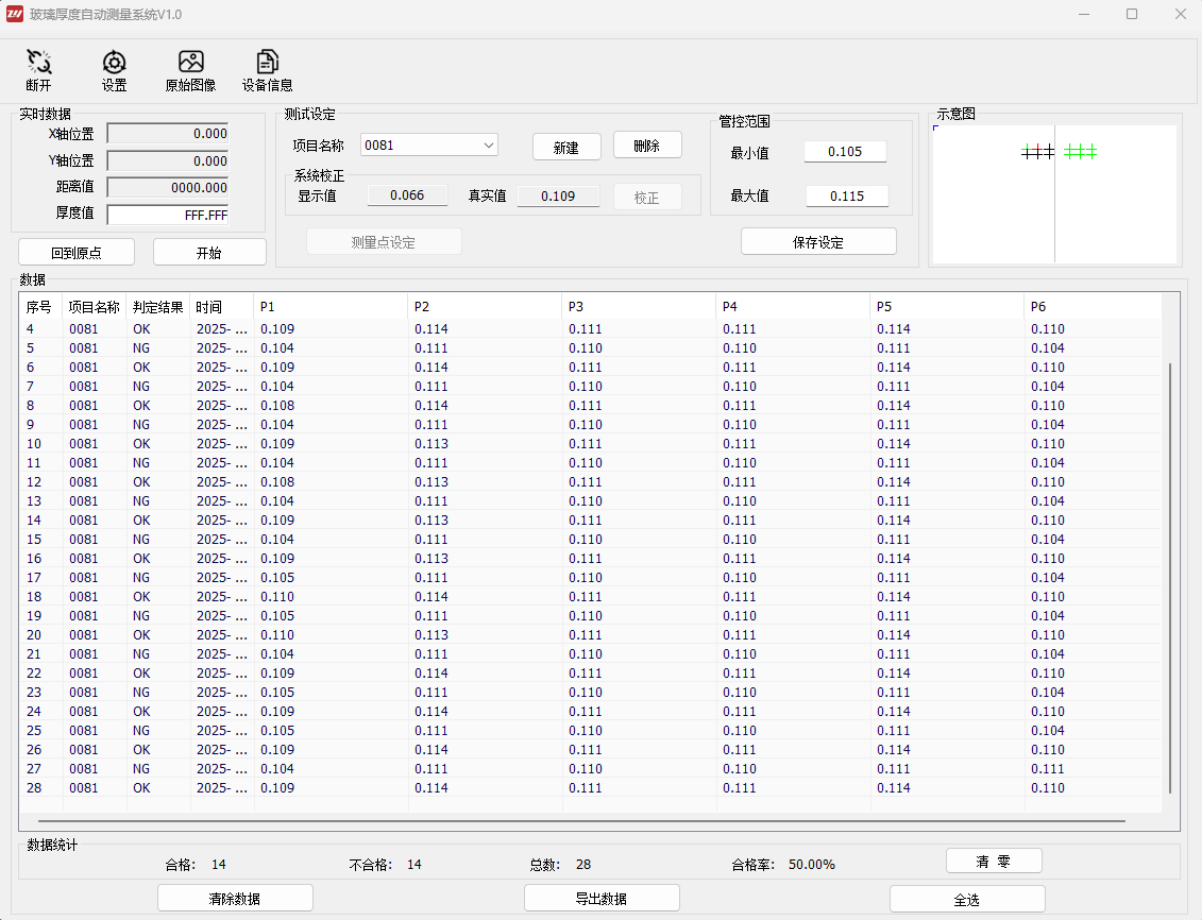The image size is (1202, 920).
Task: Click the 导出数据 export button
Action: tap(601, 899)
